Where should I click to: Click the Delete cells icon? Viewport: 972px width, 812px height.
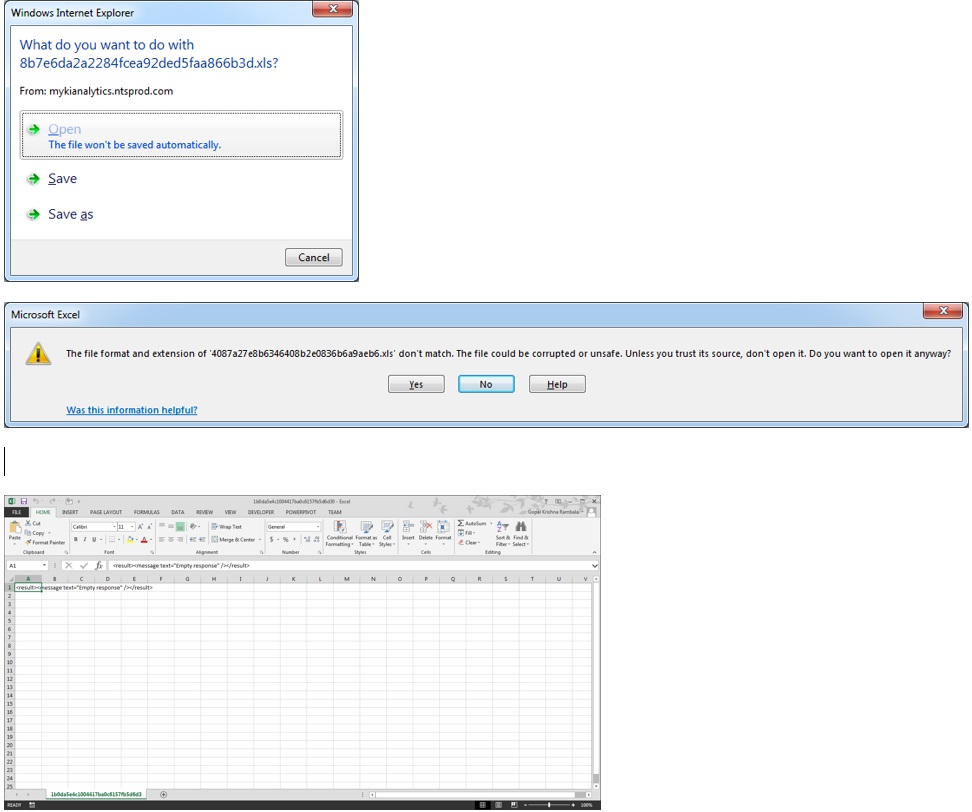point(426,527)
